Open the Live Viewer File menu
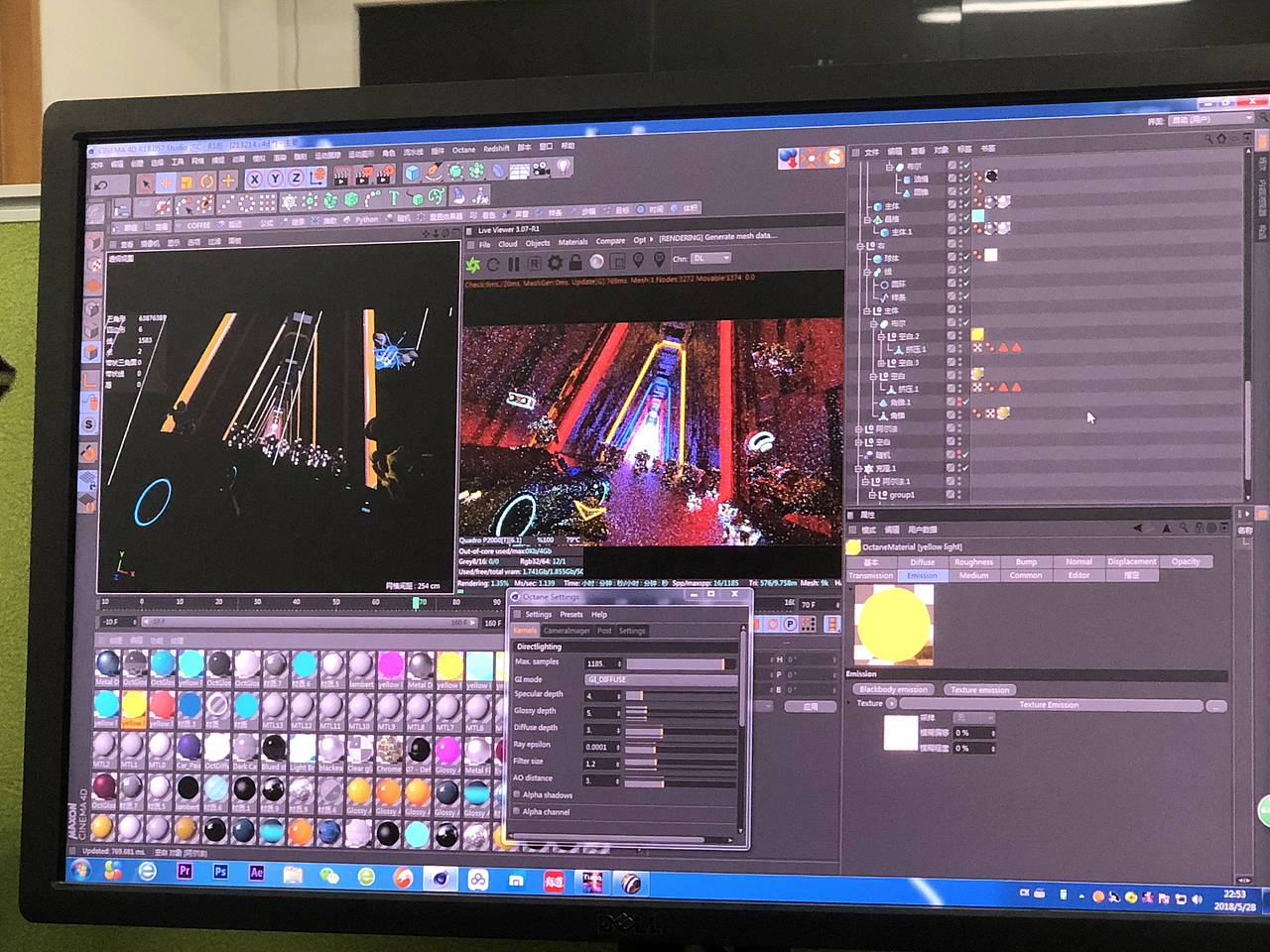Image resolution: width=1270 pixels, height=952 pixels. click(484, 244)
